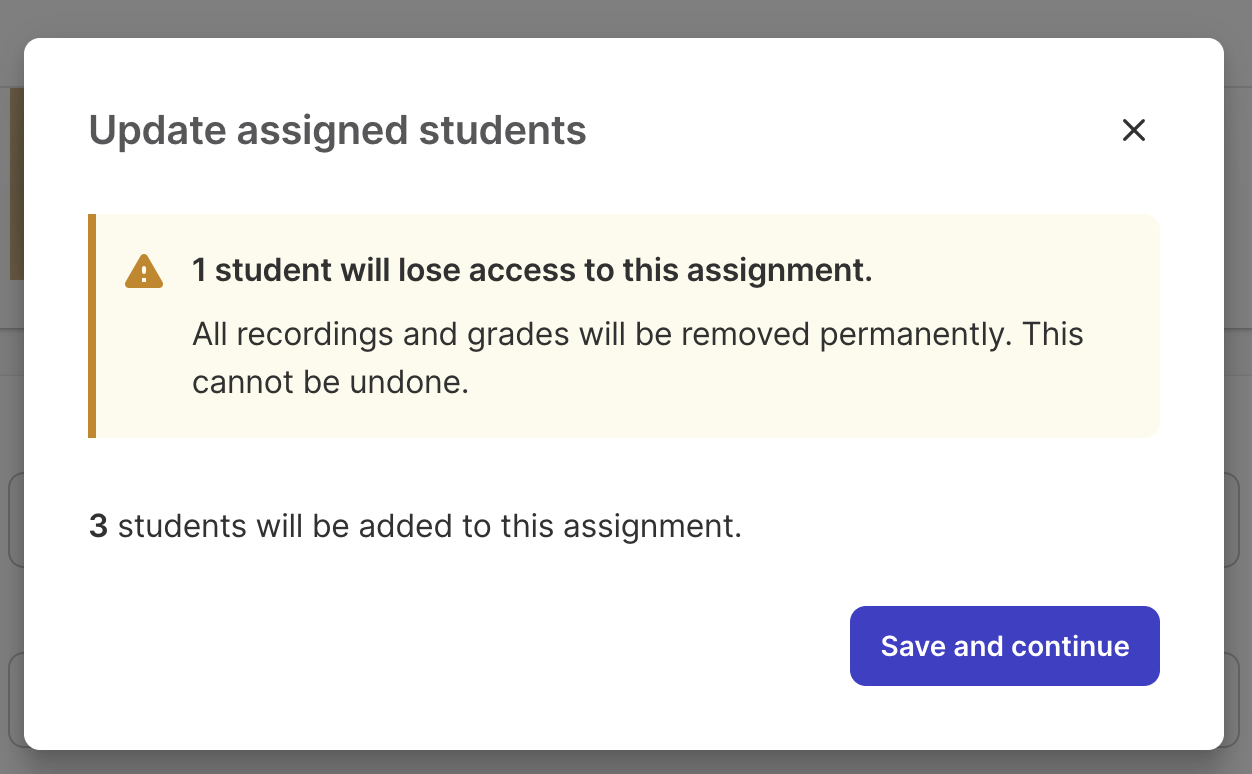
Task: Click the partially hidden field left of the dialog
Action: tap(16, 520)
